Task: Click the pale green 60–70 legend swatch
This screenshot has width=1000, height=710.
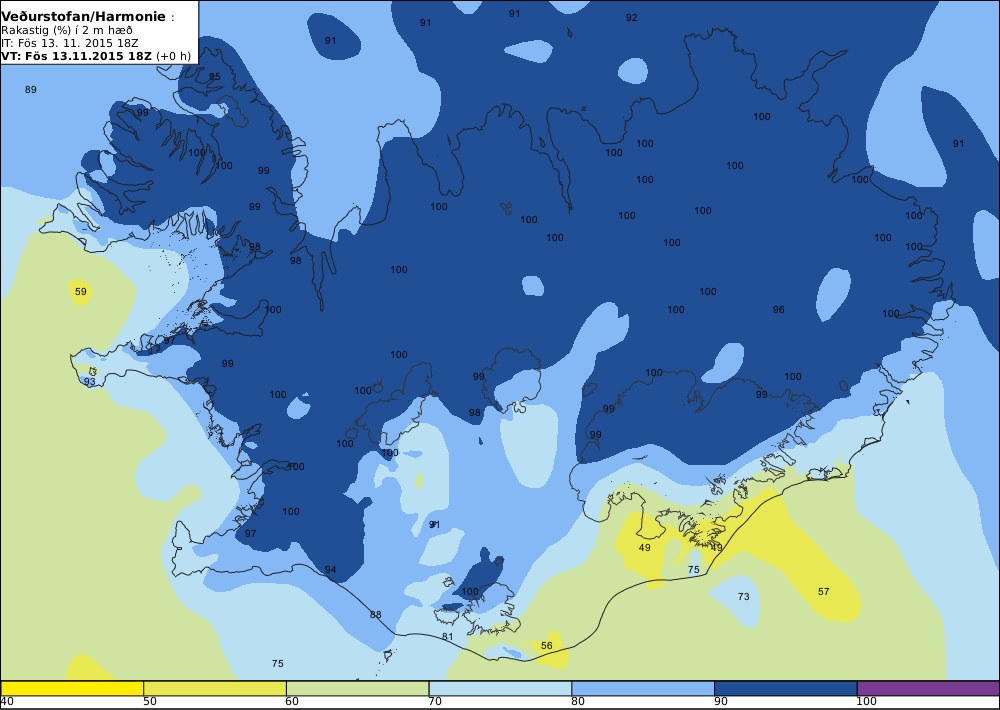Action: [x=358, y=688]
